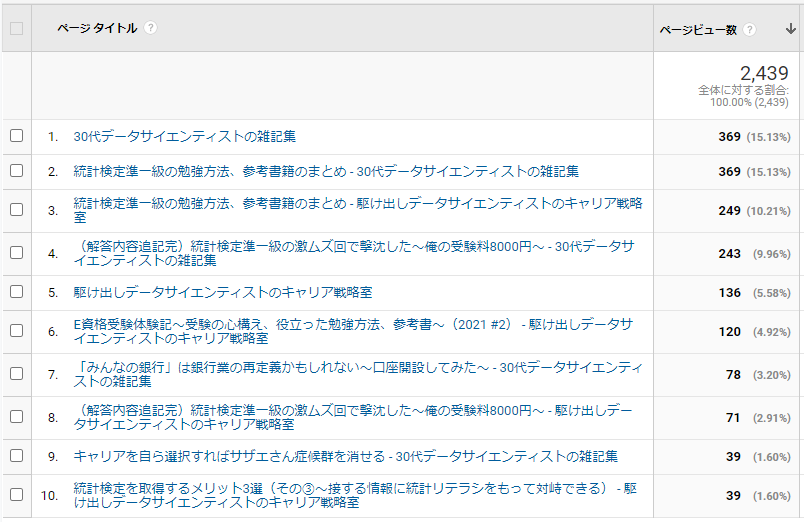804x522 pixels.
Task: Check the box for row 1
Action: (16, 136)
